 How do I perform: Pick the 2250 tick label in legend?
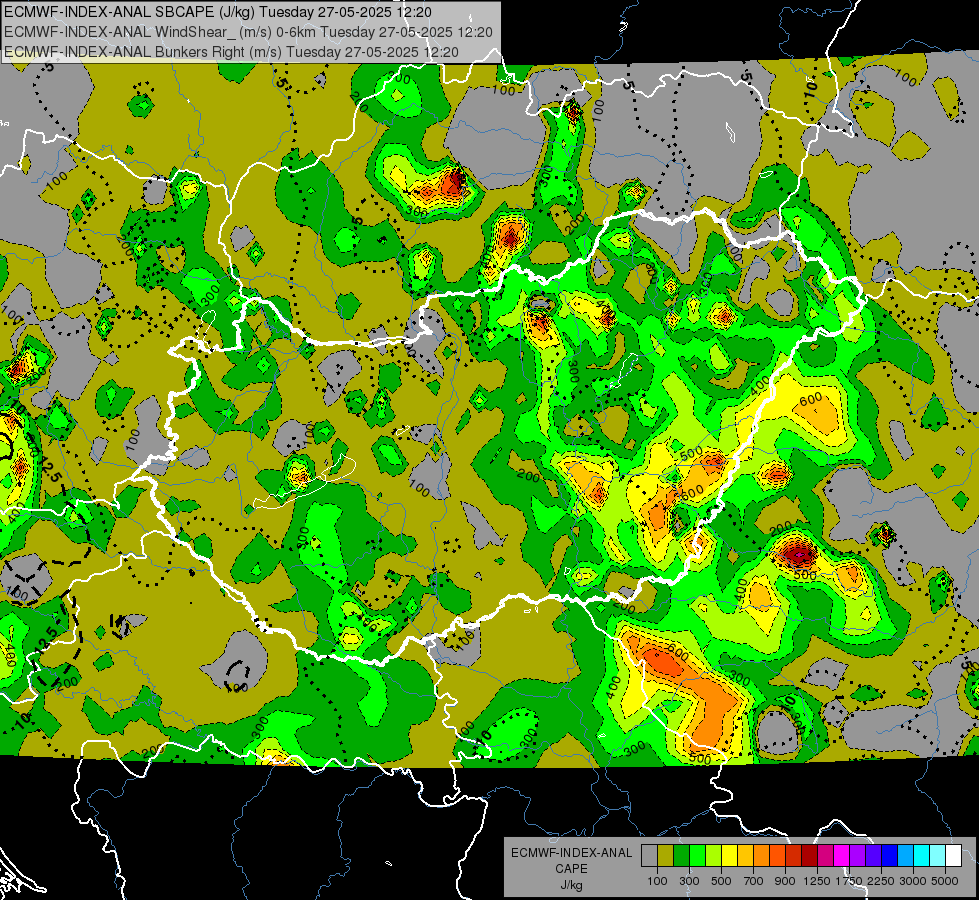881,881
